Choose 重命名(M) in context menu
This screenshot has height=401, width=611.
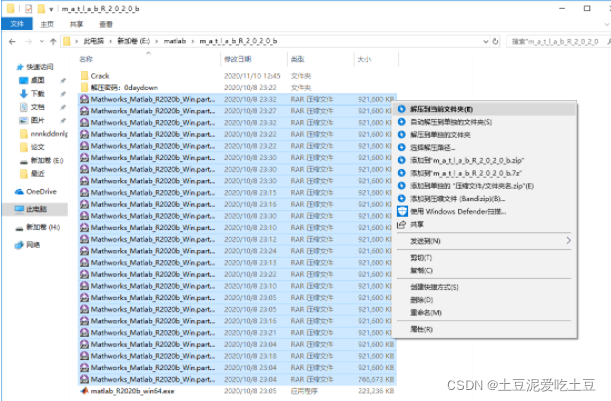coord(485,313)
